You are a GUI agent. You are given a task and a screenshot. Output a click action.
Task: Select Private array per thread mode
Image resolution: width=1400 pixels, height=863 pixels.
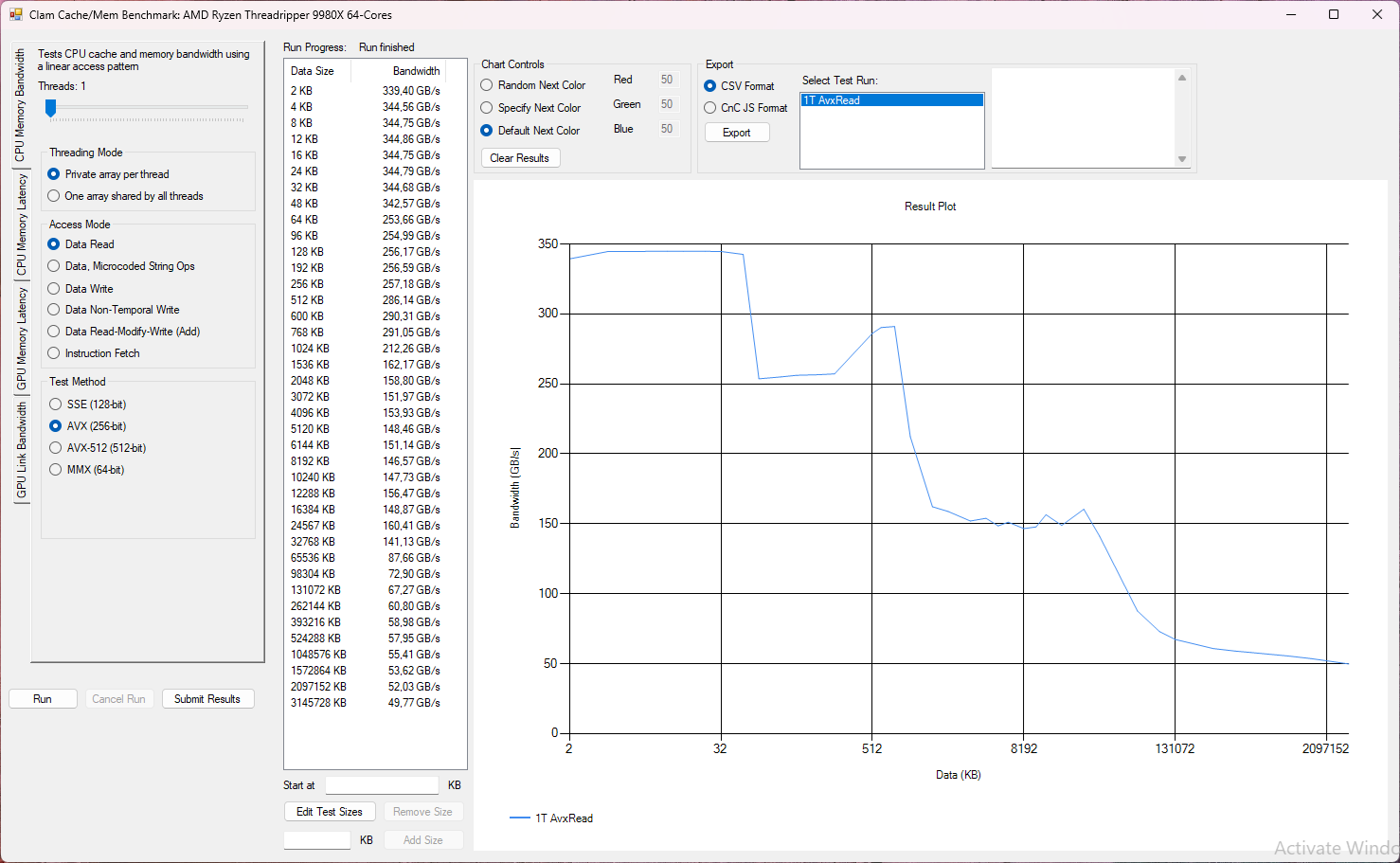108,174
